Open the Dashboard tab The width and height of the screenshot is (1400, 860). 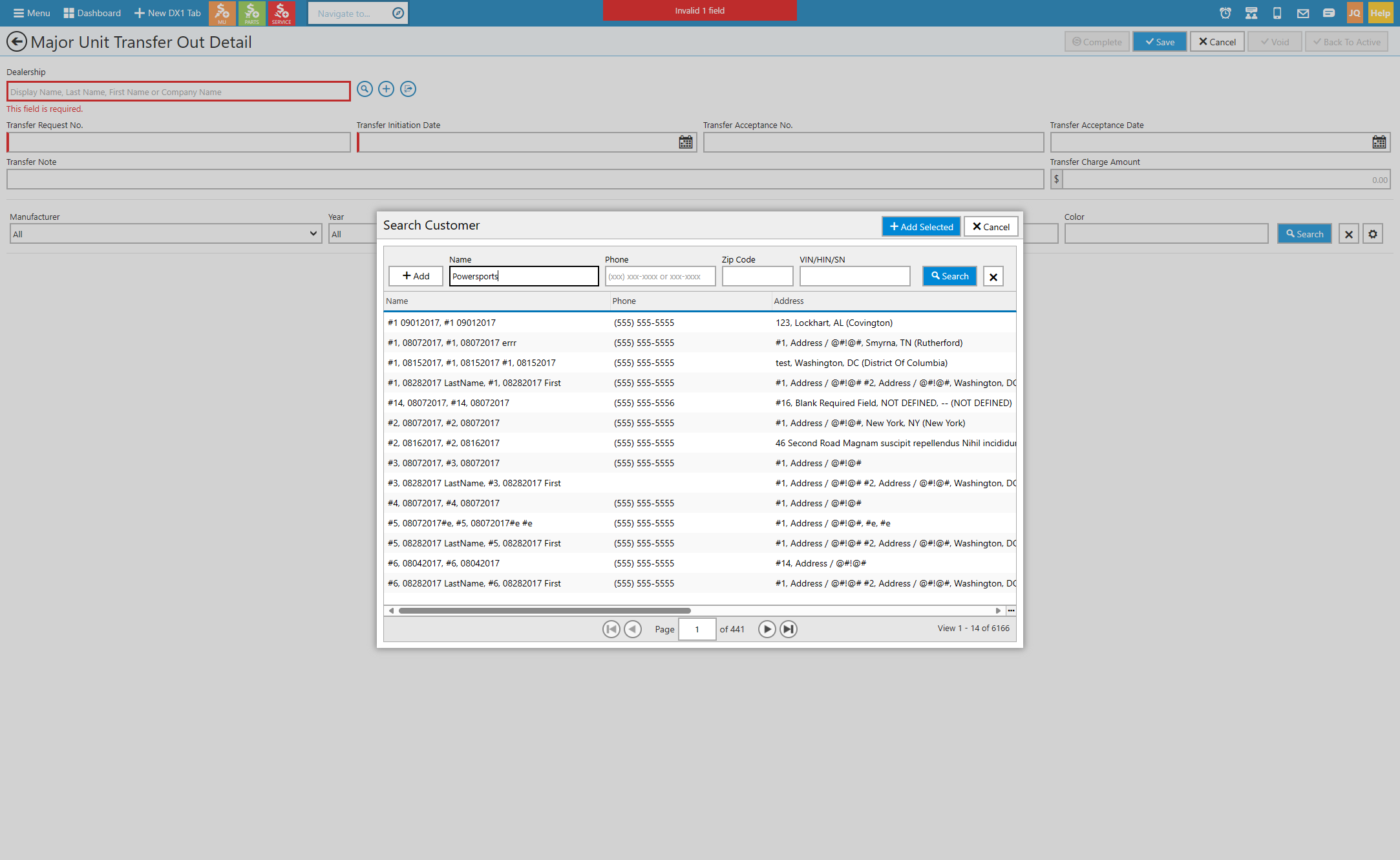click(92, 13)
